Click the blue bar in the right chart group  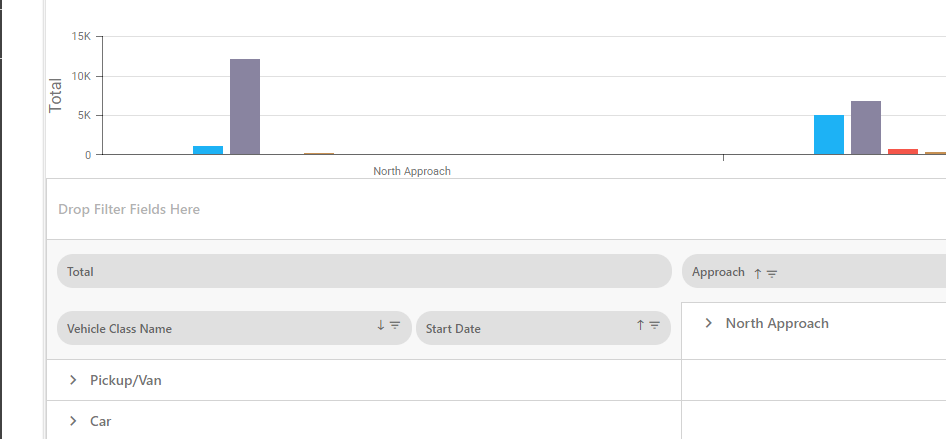pos(829,135)
